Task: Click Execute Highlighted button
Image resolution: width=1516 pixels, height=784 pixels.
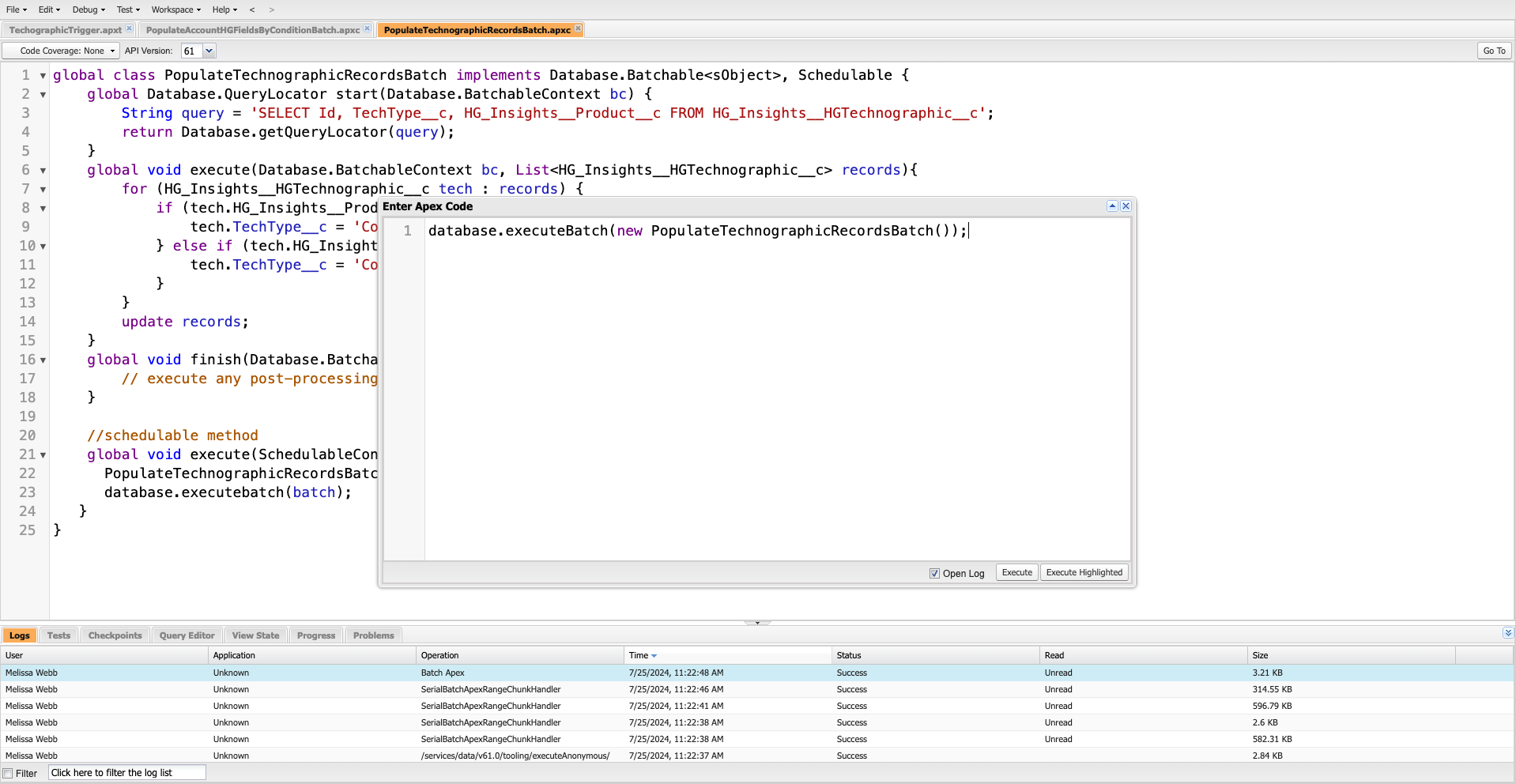Action: pyautogui.click(x=1084, y=573)
